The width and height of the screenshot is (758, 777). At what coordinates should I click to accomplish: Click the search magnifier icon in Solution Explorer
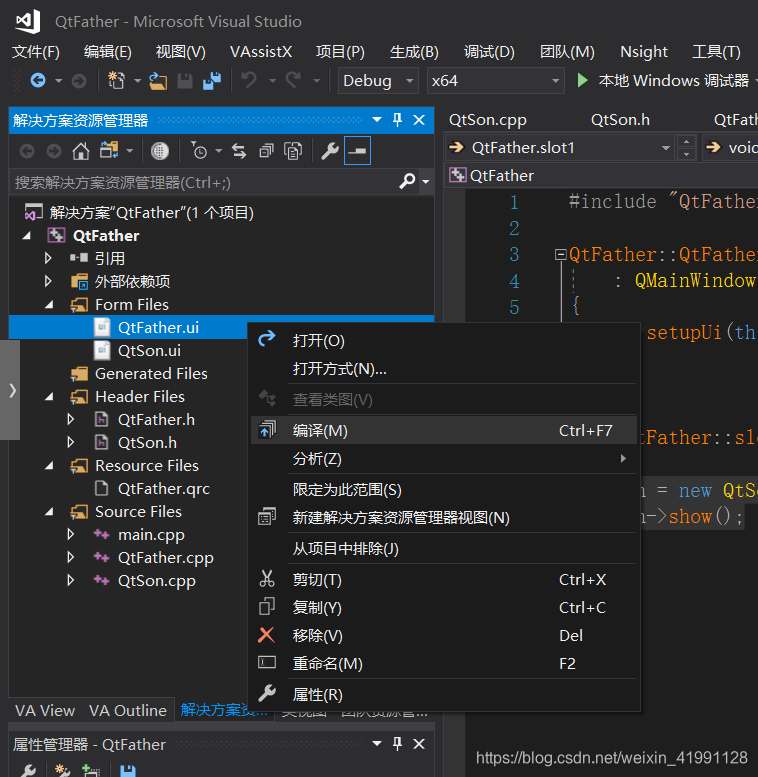pos(407,182)
